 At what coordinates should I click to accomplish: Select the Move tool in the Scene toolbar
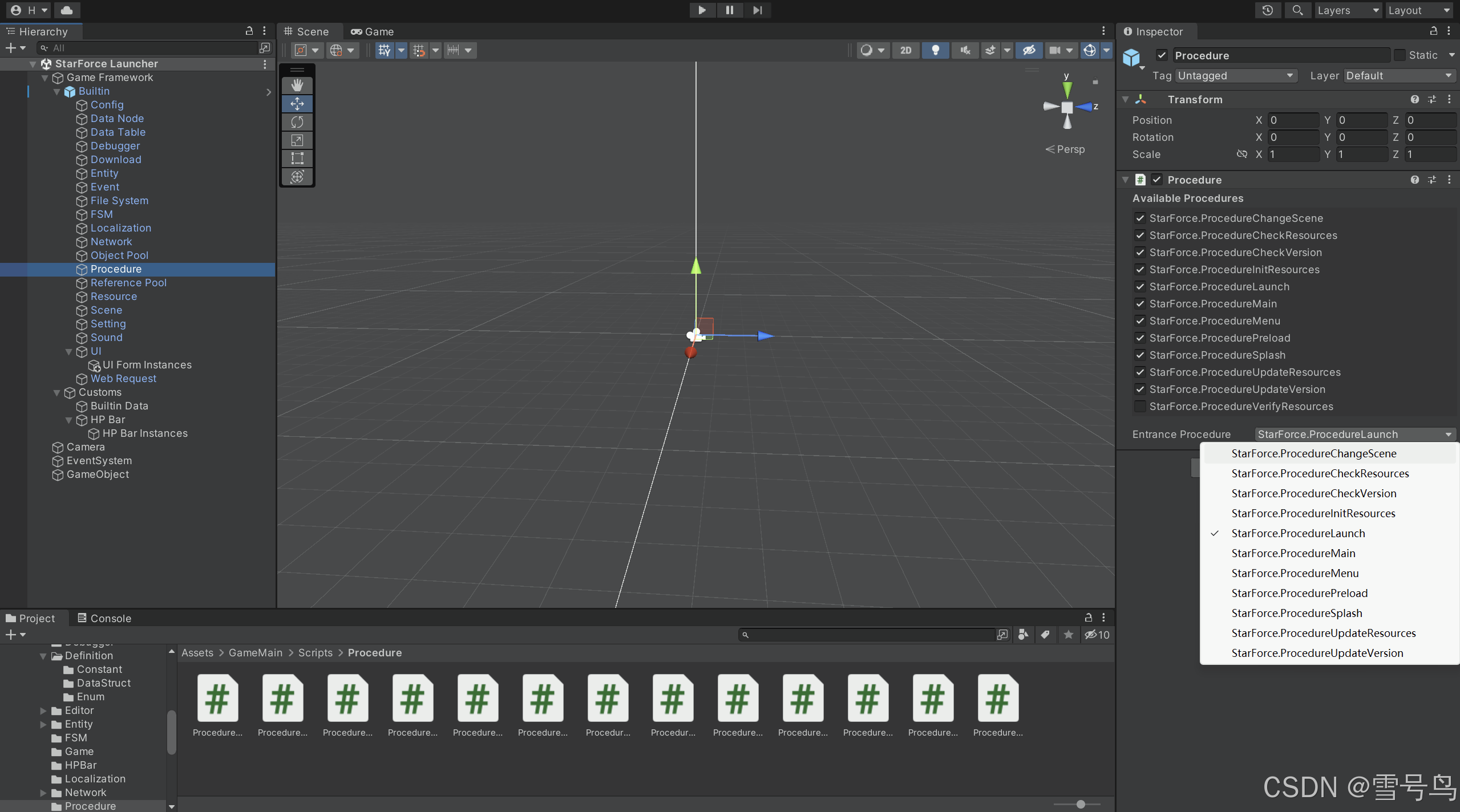(297, 103)
